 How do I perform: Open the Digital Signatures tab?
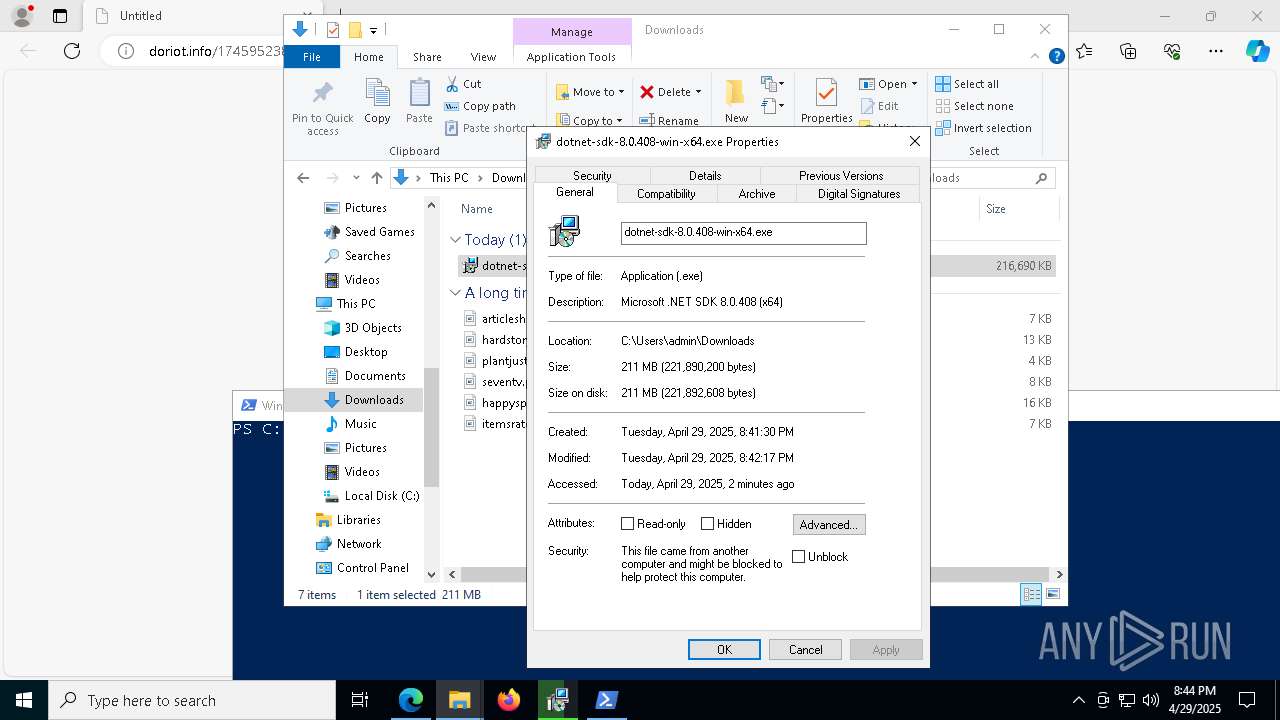click(859, 194)
